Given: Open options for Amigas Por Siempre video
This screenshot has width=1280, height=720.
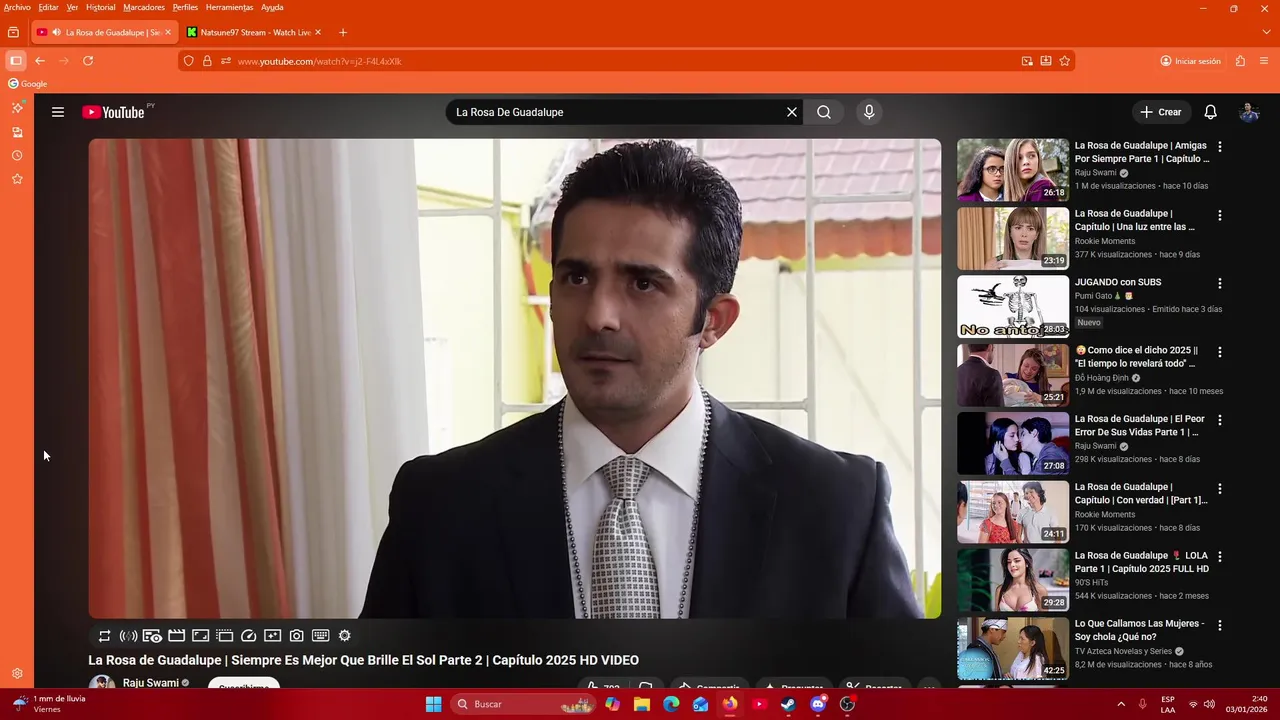Looking at the screenshot, I should [1219, 147].
